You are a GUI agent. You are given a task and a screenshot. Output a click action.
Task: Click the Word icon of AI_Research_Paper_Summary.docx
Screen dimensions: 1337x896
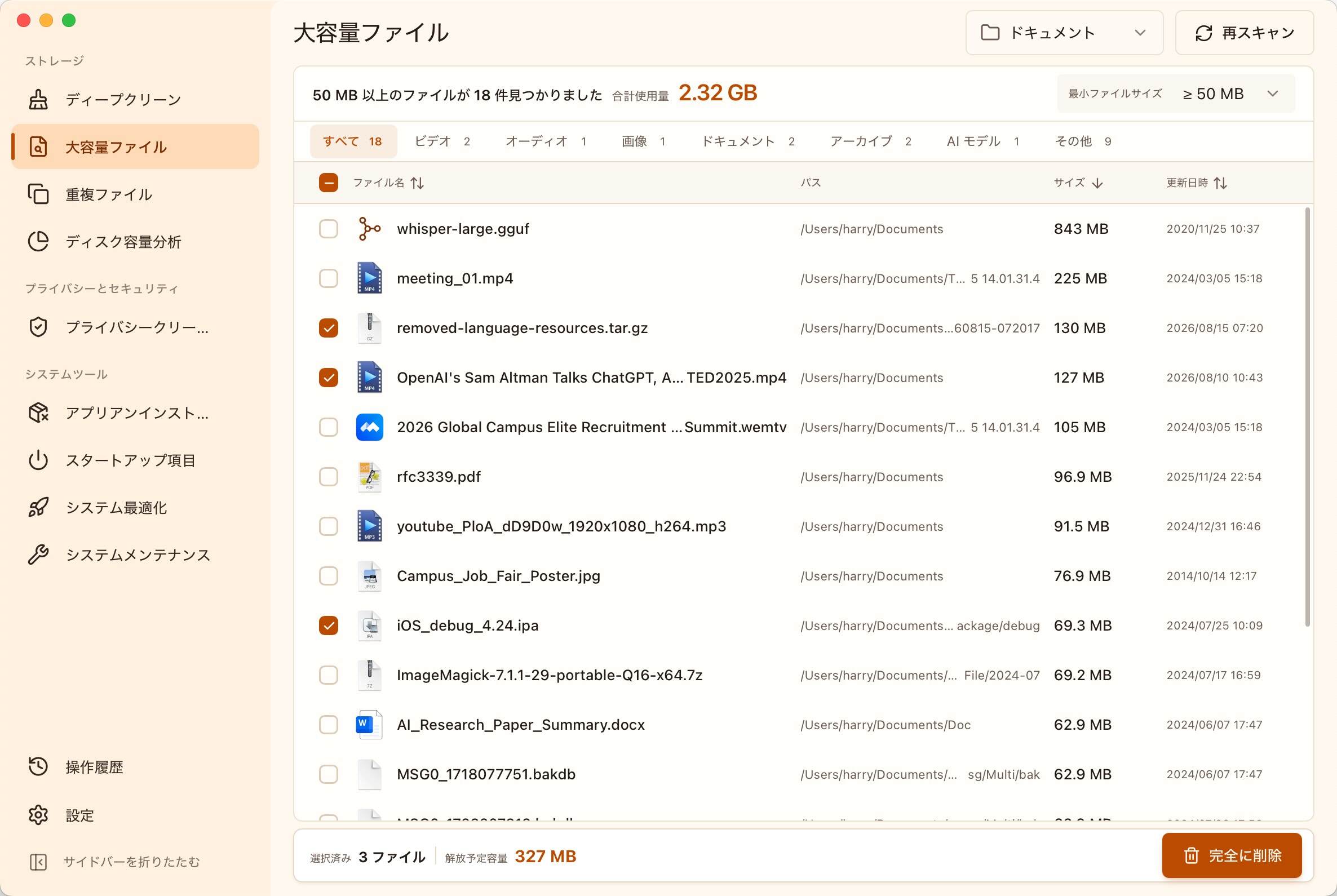(369, 725)
